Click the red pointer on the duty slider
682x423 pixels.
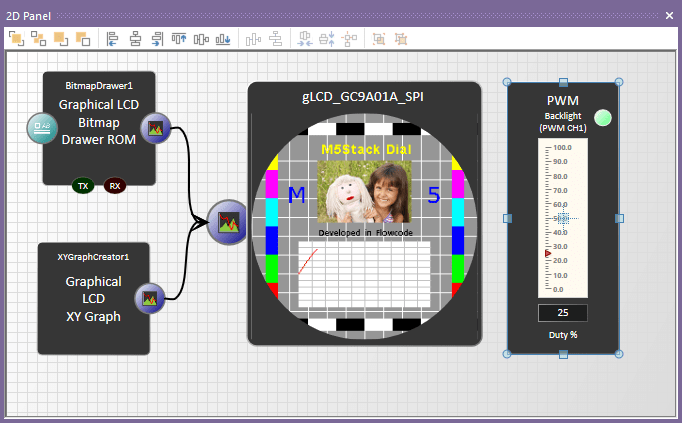click(x=548, y=253)
